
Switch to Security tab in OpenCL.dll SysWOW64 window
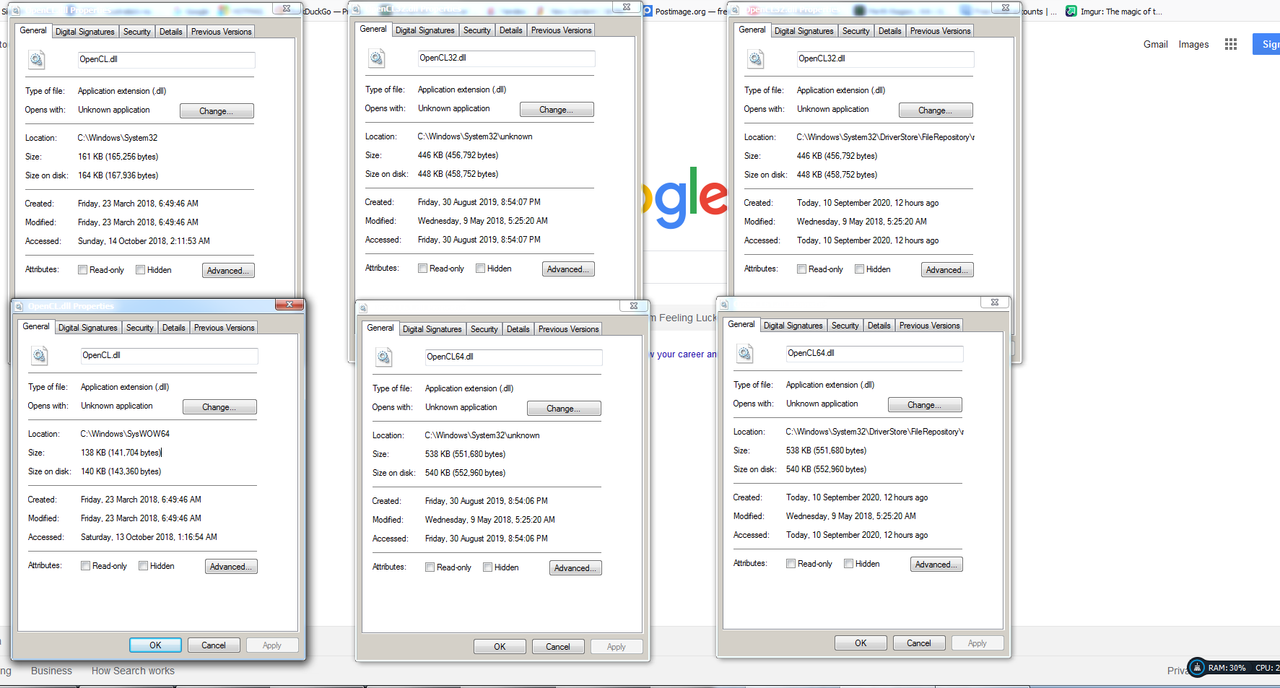(140, 328)
